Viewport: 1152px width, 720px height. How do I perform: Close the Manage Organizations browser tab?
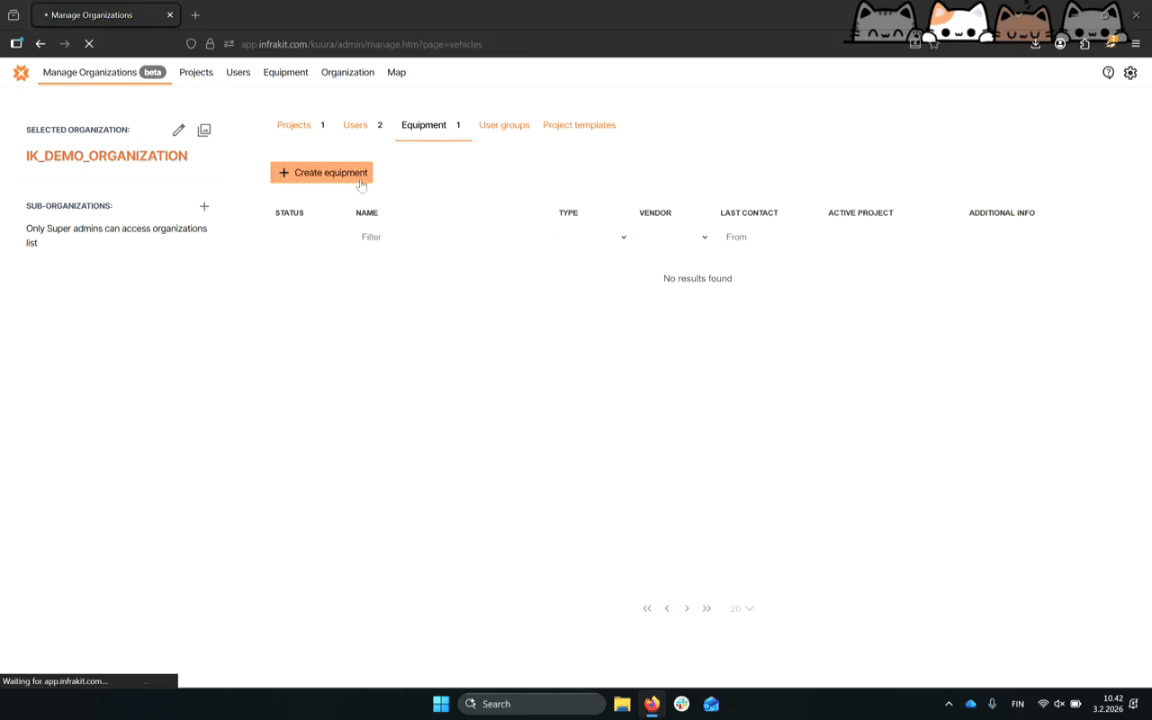pos(170,15)
